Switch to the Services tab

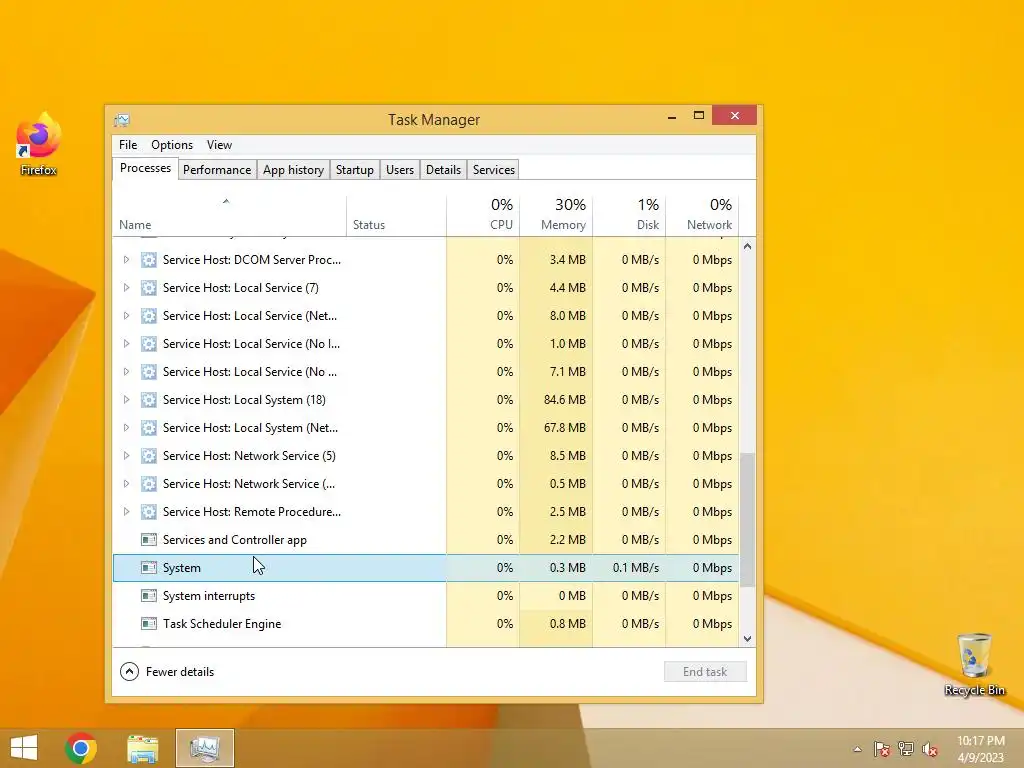click(494, 170)
